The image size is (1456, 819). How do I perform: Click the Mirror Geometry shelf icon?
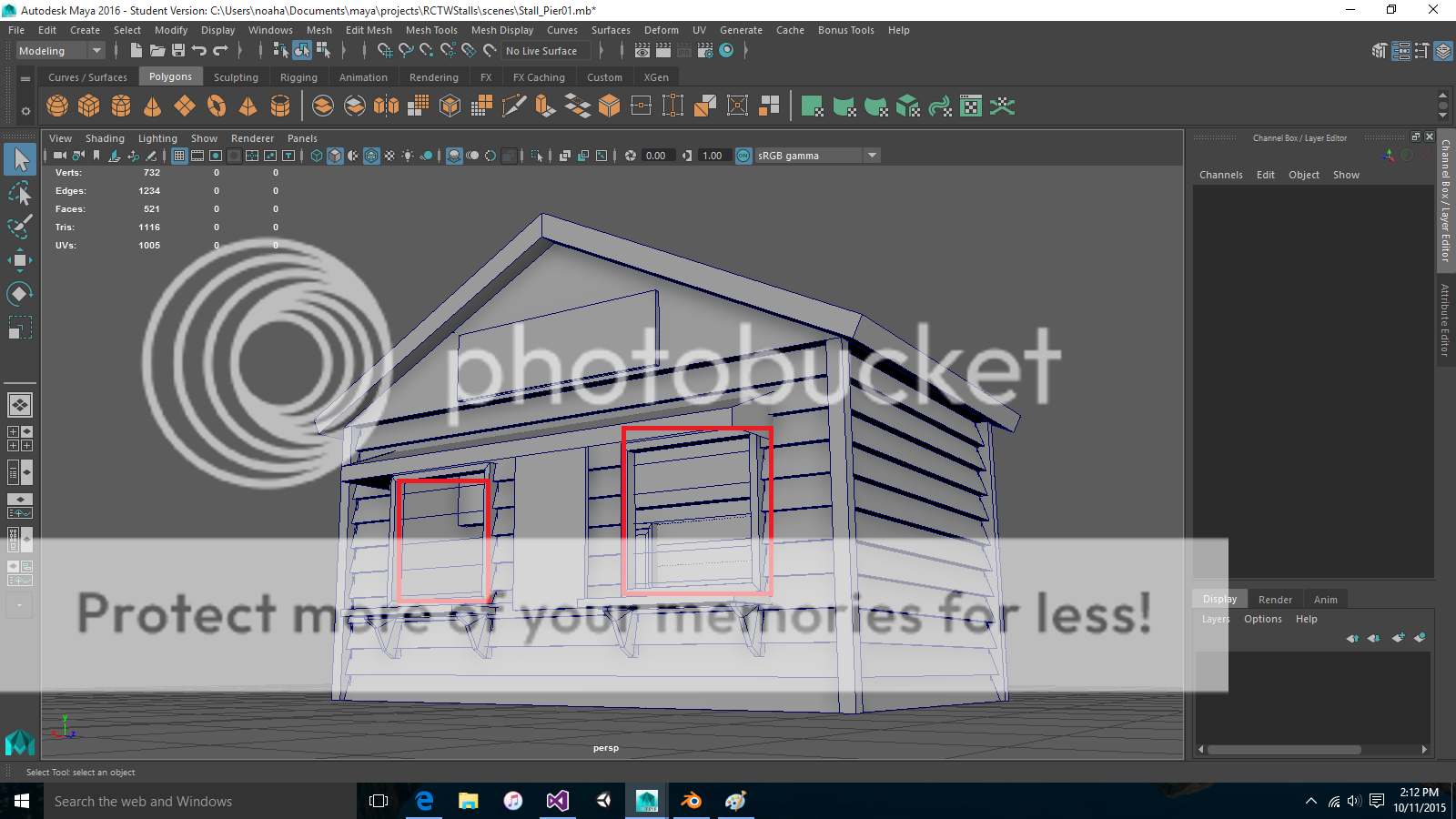(x=386, y=106)
